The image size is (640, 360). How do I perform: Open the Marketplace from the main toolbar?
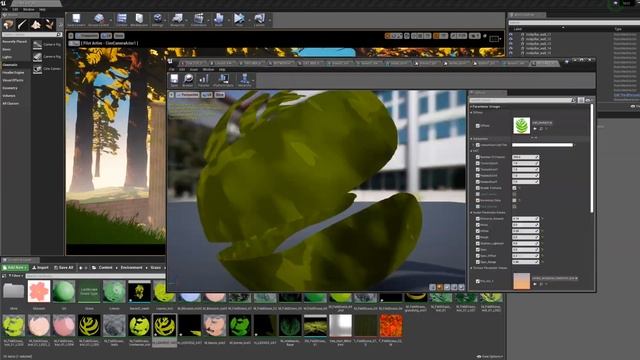139,19
